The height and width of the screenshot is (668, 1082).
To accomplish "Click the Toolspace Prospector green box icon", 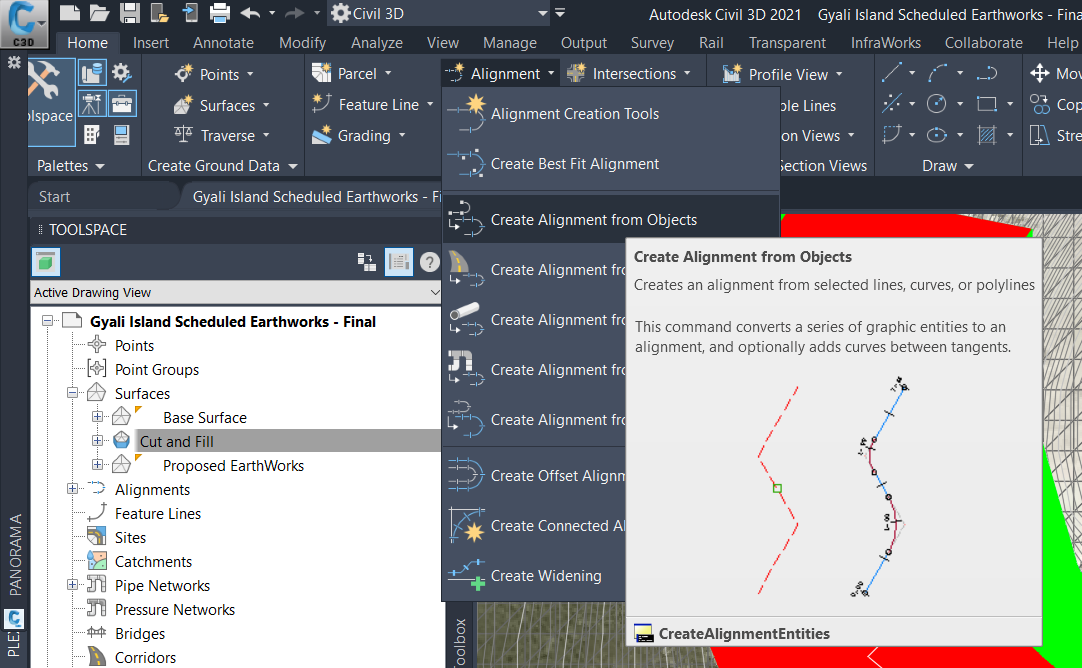I will (46, 262).
